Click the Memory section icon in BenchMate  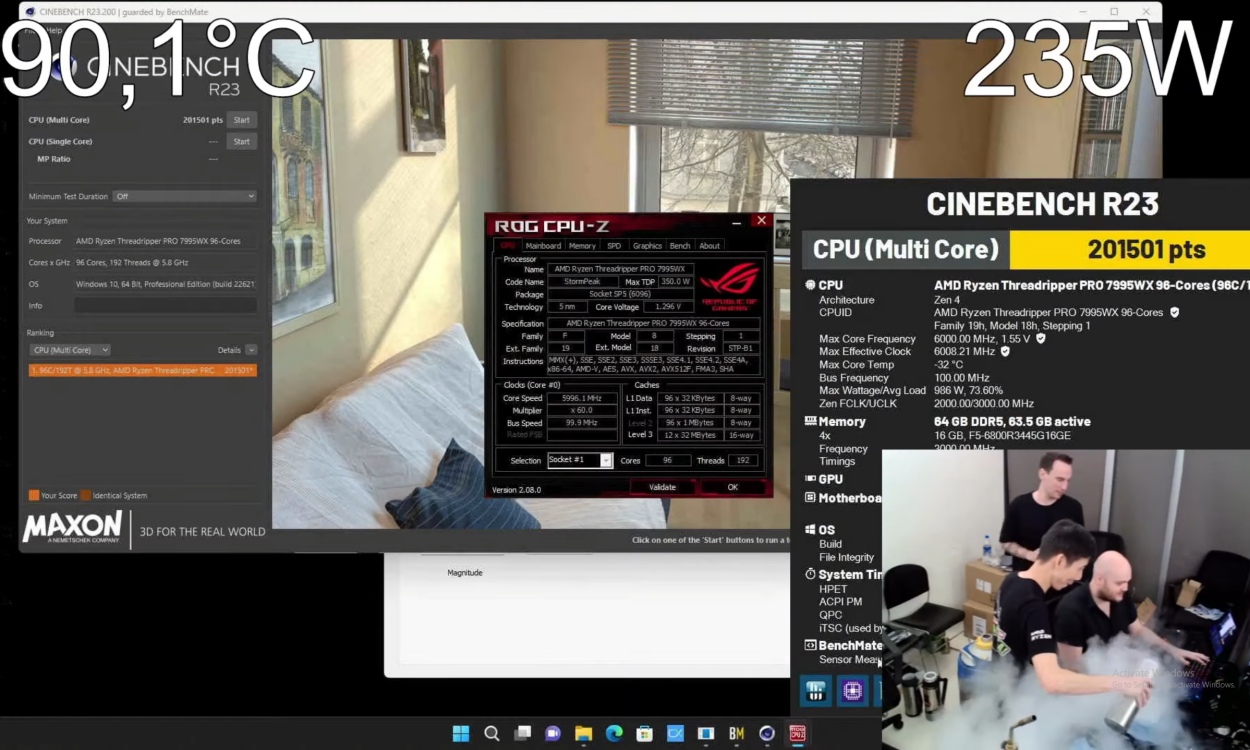pos(811,422)
